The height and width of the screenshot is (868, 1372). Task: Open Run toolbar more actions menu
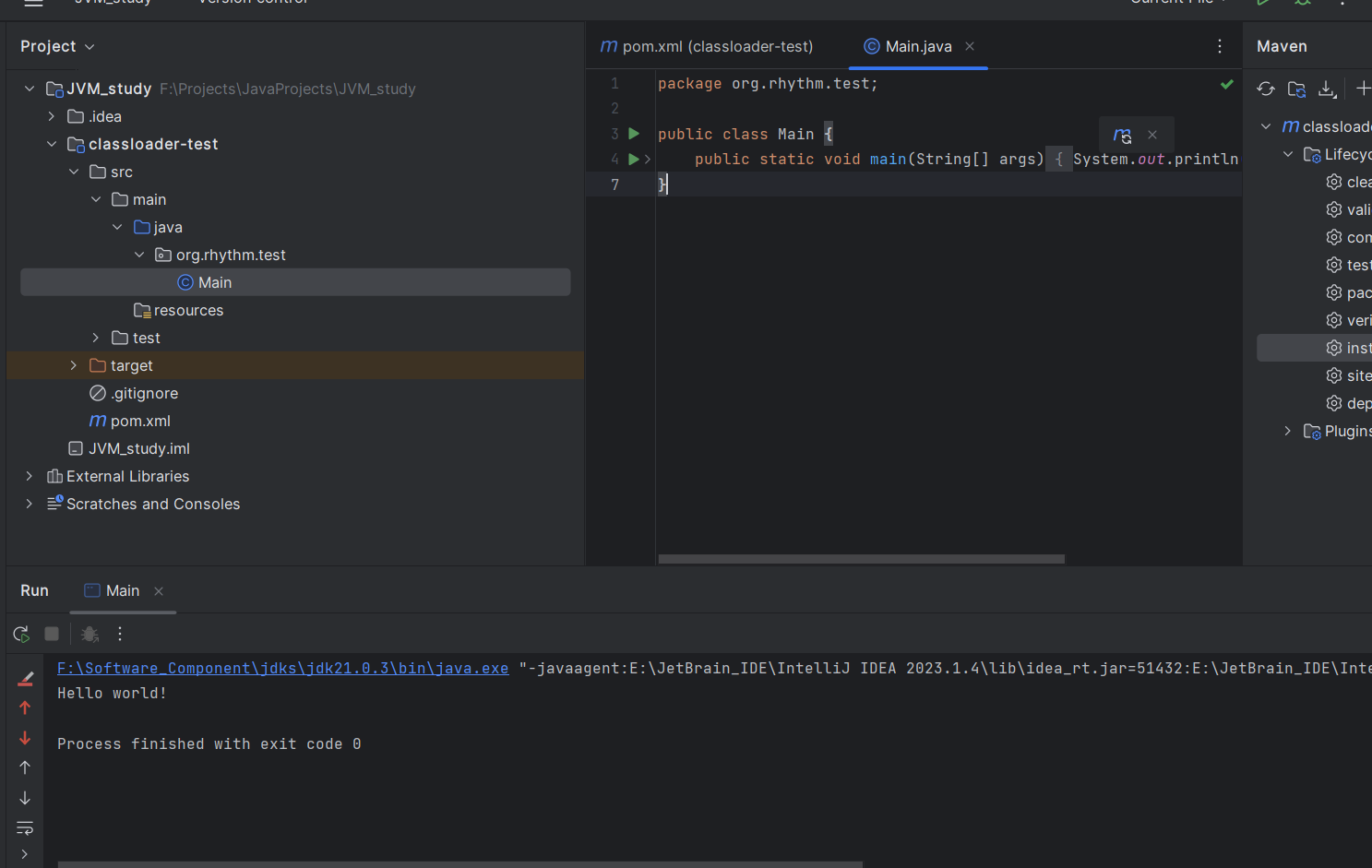[x=120, y=634]
